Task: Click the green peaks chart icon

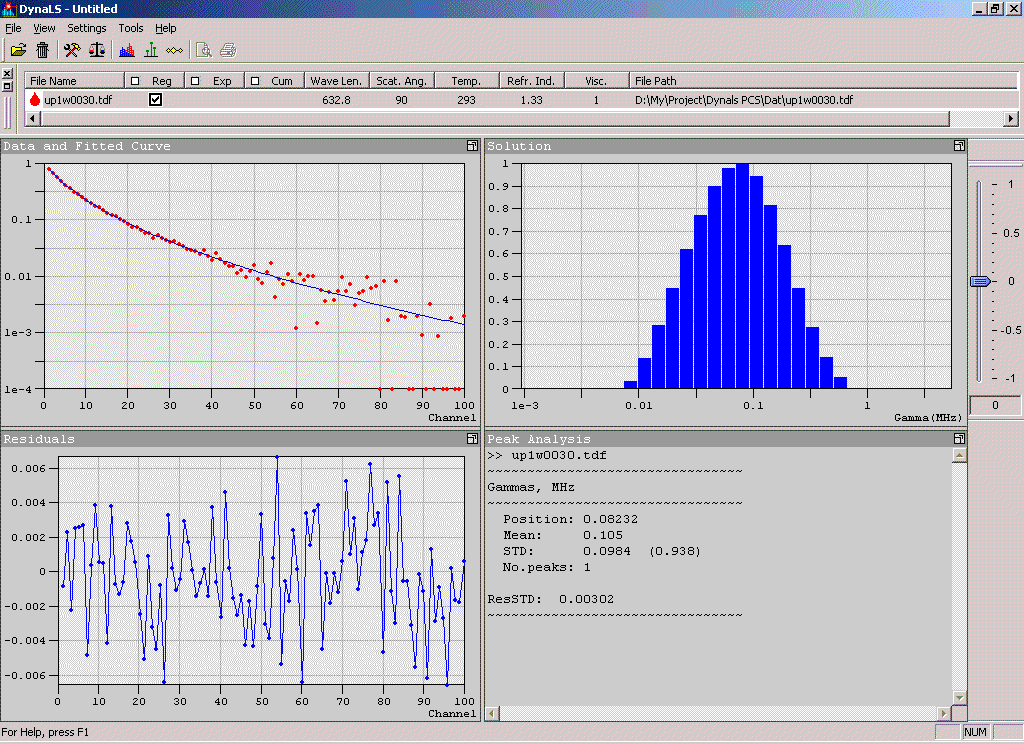Action: click(x=151, y=50)
